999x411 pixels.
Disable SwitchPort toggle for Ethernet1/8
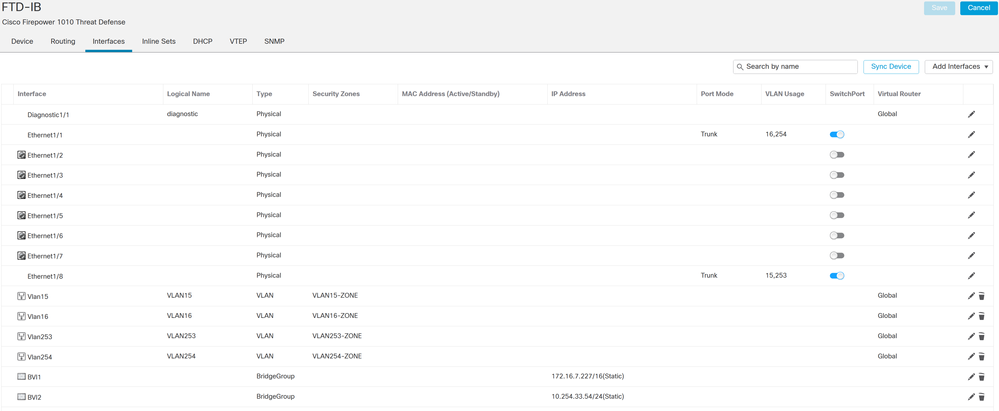[837, 276]
